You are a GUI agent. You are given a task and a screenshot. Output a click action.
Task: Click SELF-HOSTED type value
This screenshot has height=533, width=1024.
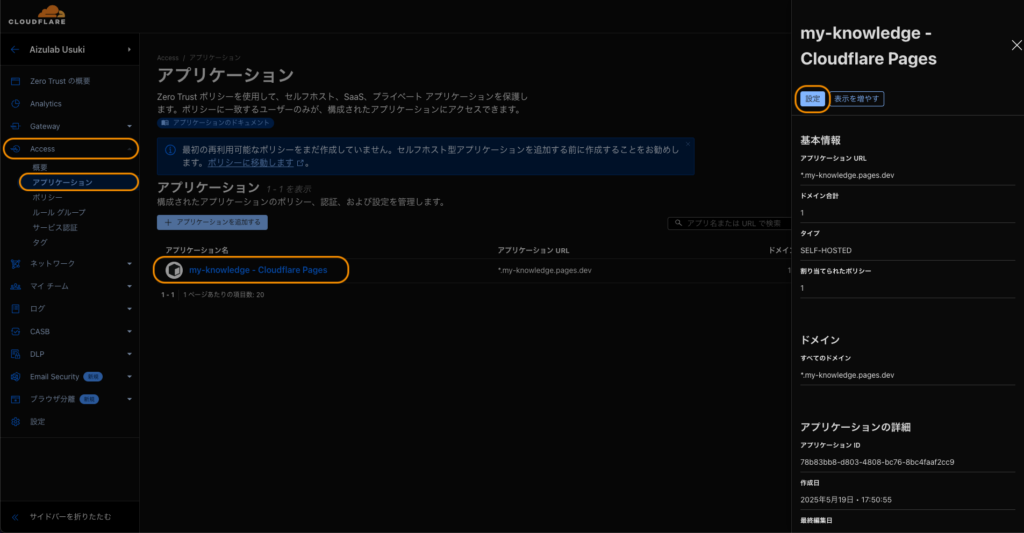point(826,250)
